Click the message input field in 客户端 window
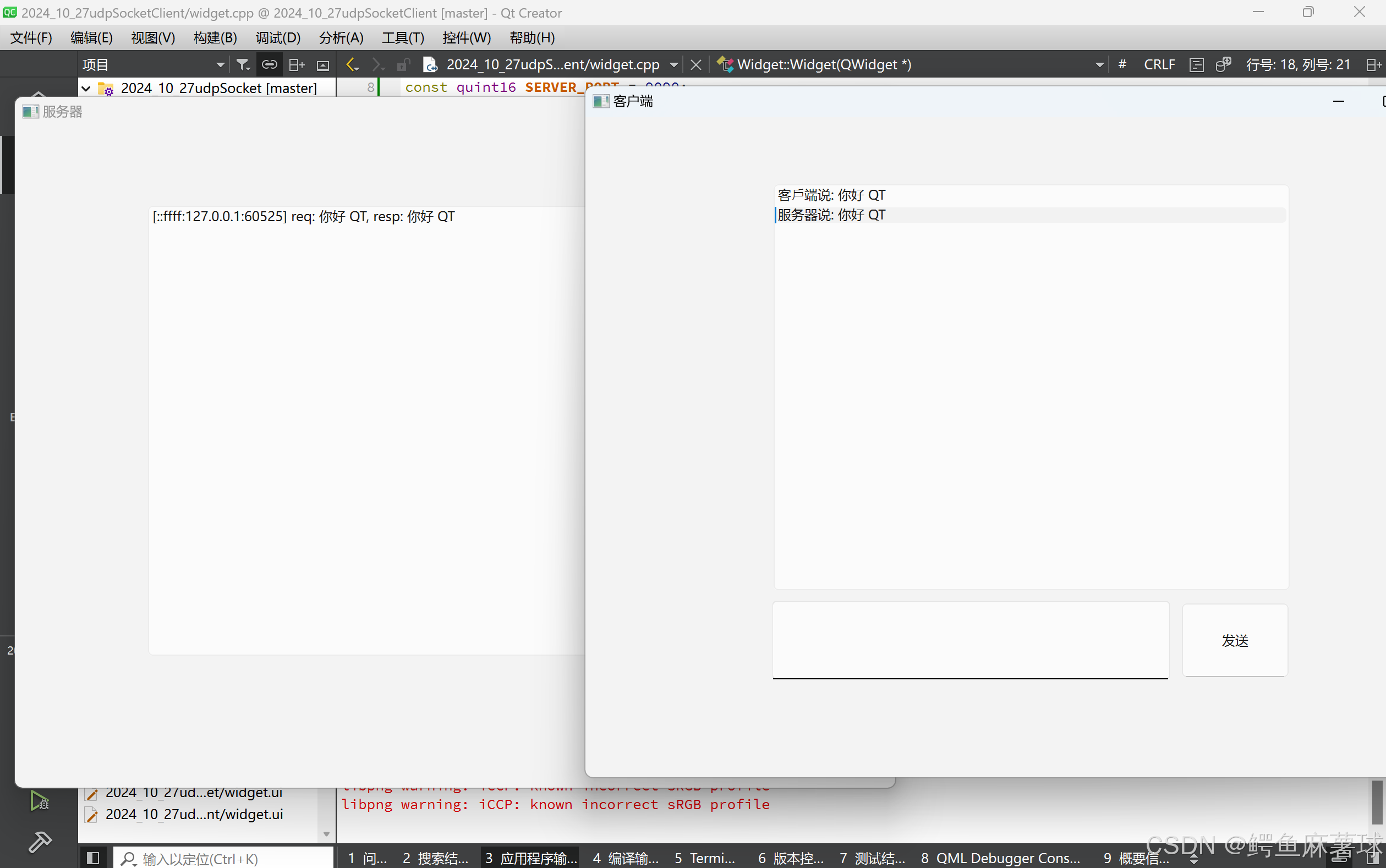Image resolution: width=1386 pixels, height=868 pixels. 971,640
